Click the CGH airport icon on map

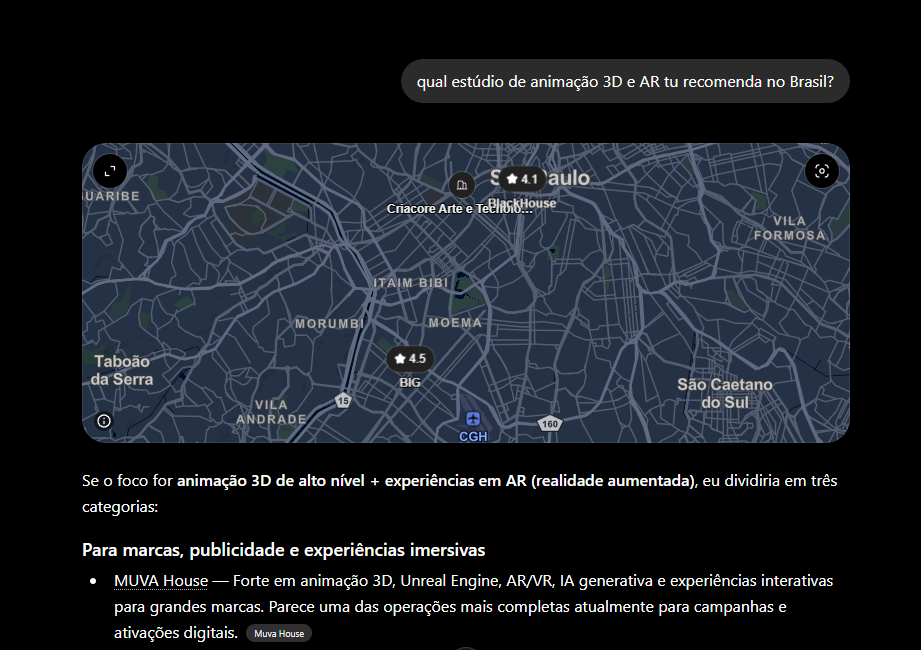(x=473, y=419)
